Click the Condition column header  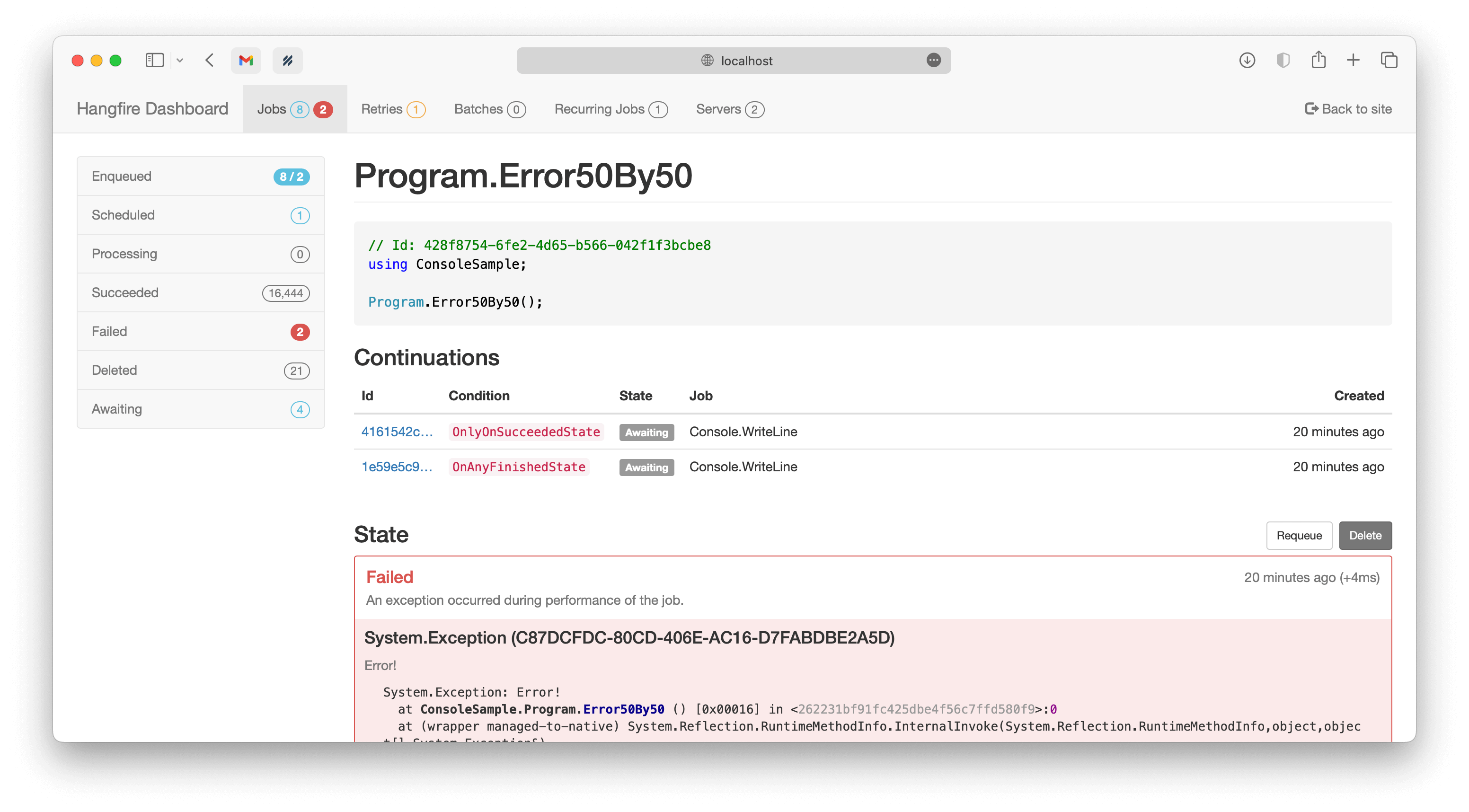(x=479, y=396)
